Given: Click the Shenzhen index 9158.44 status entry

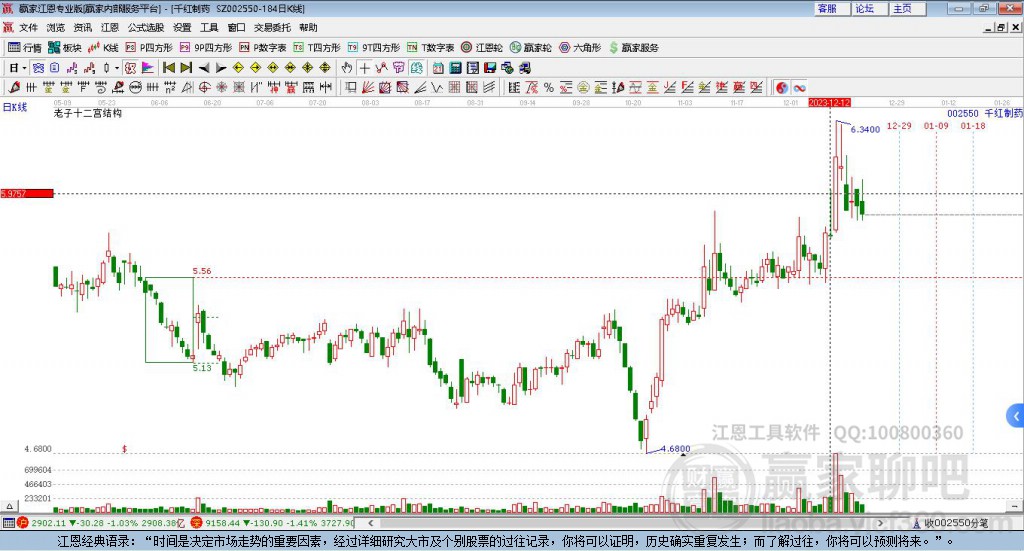Looking at the screenshot, I should point(273,523).
